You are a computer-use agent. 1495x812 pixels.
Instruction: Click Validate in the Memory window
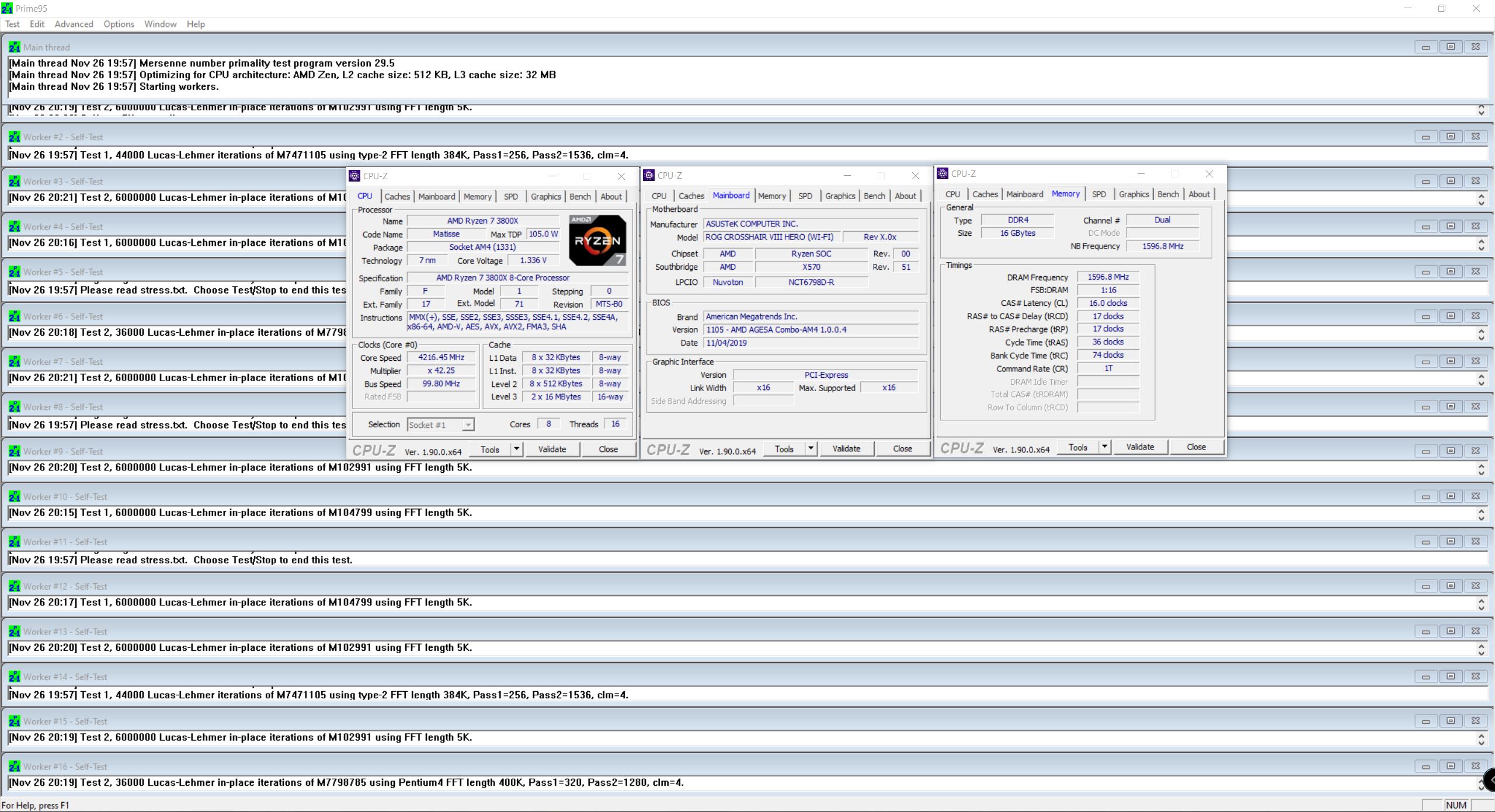pos(1140,447)
